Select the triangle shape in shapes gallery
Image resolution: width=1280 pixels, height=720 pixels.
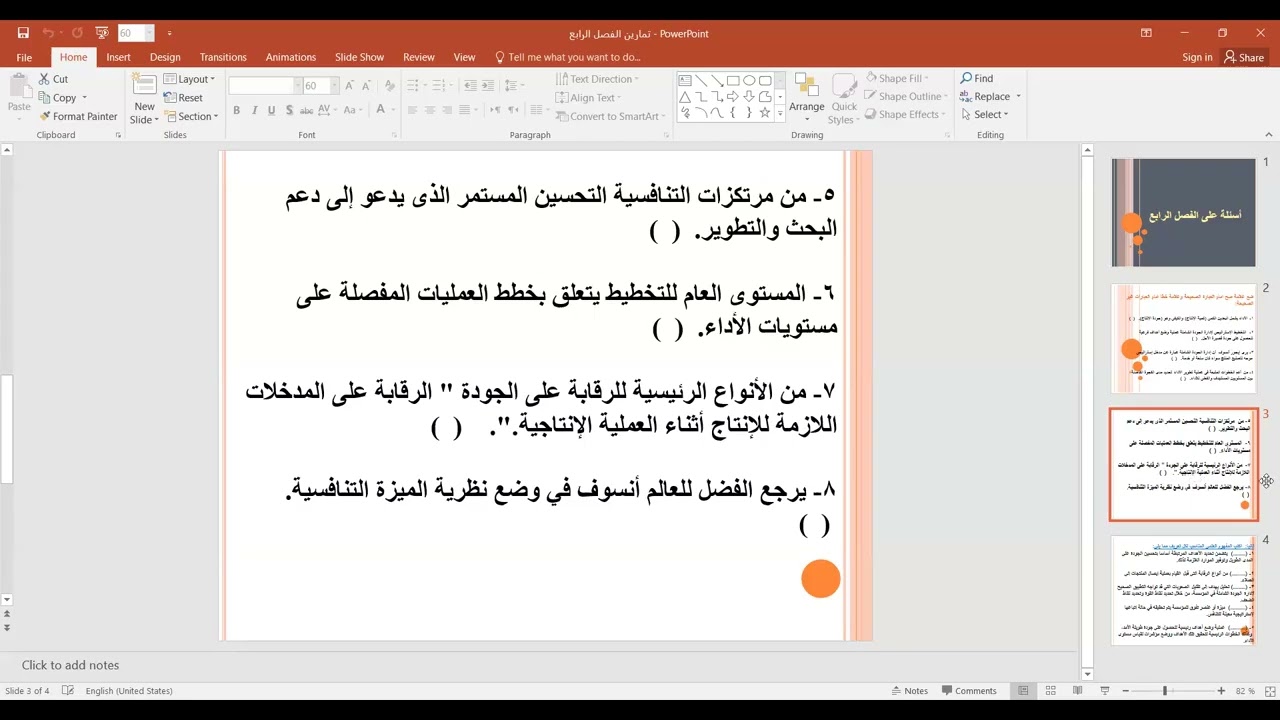click(685, 97)
